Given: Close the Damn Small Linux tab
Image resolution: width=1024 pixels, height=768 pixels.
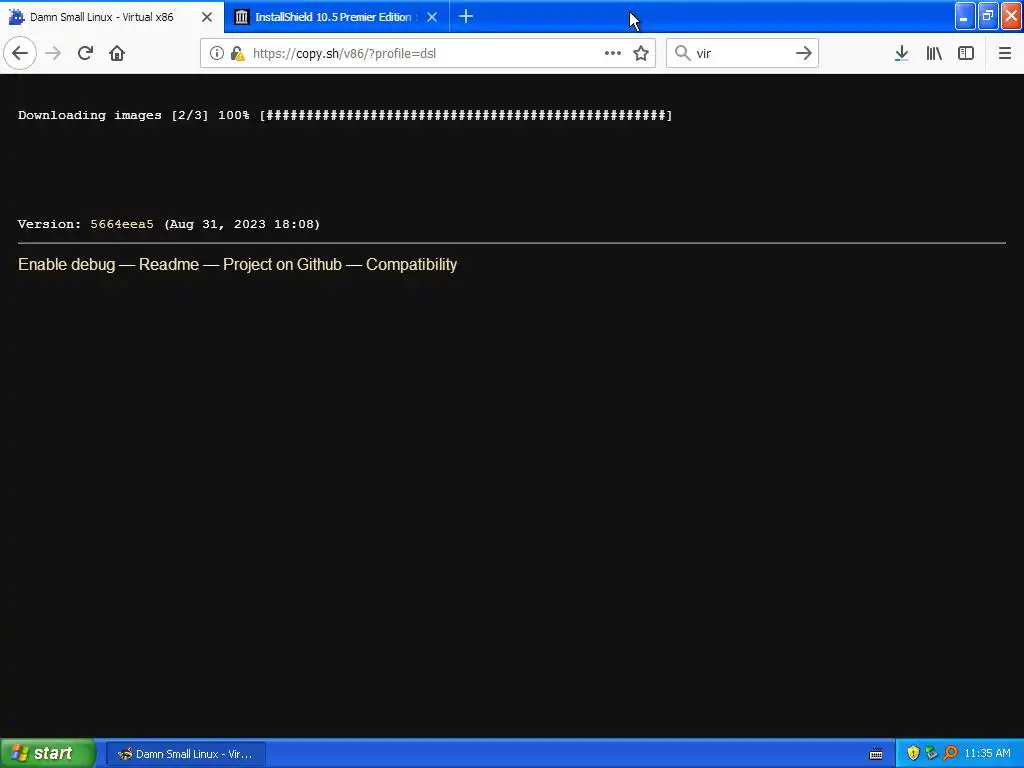Looking at the screenshot, I should coord(207,17).
